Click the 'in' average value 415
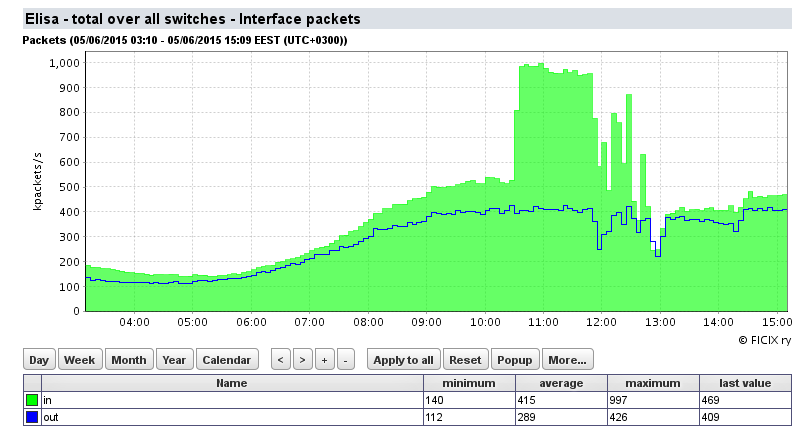The height and width of the screenshot is (439, 796). [x=526, y=400]
